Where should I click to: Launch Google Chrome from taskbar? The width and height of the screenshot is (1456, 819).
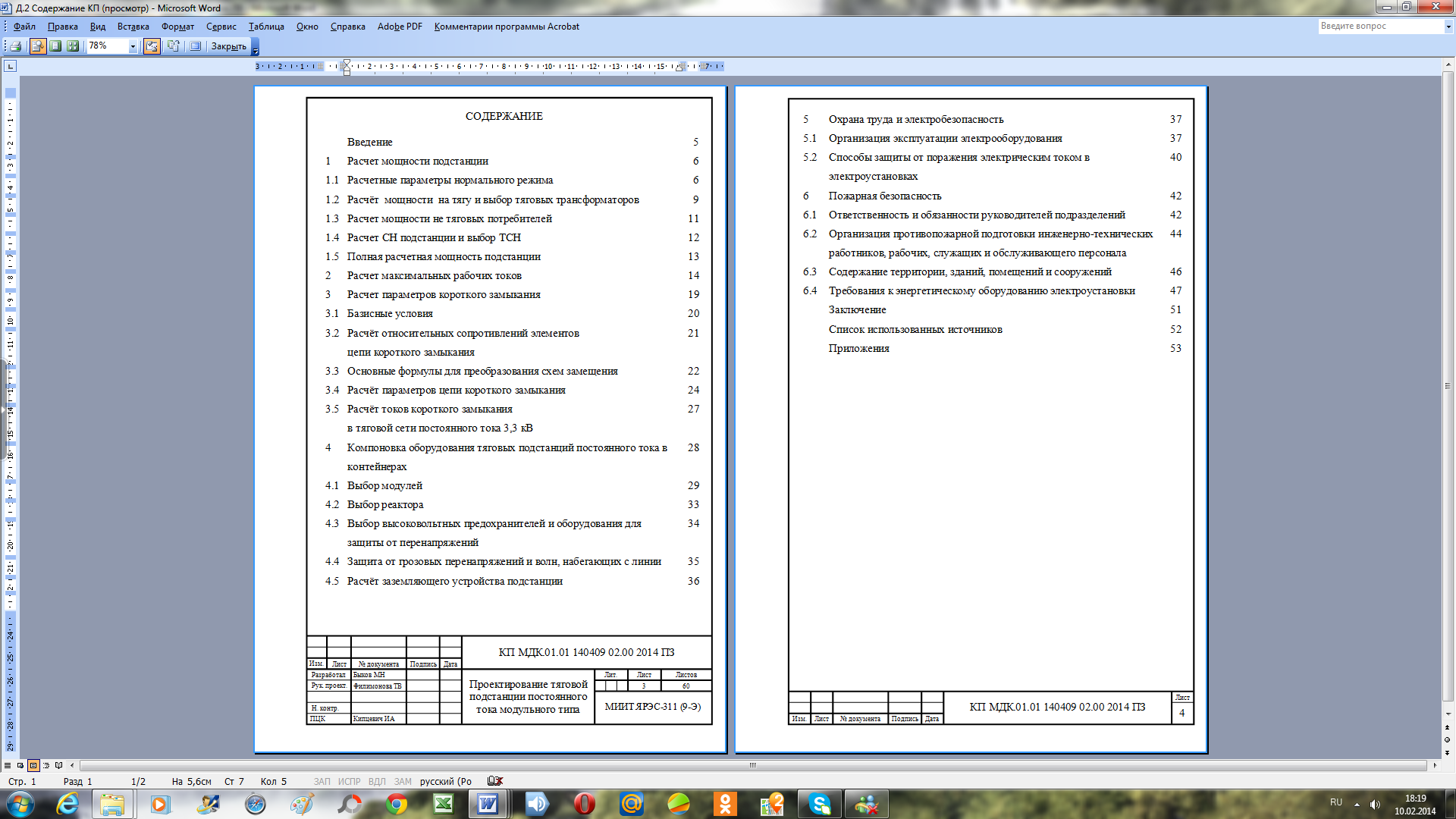[x=396, y=804]
